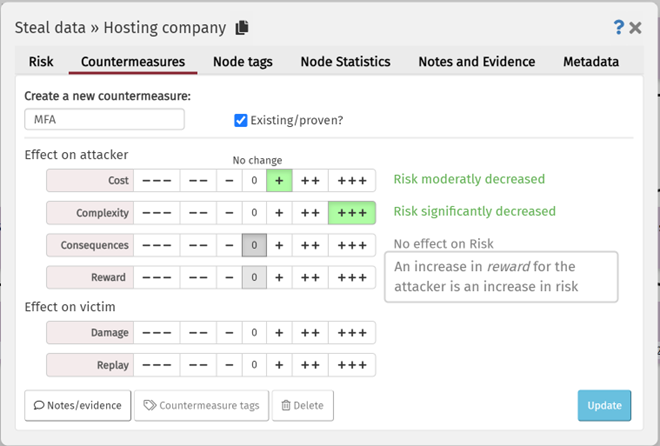Close the countermeasure dialog with X

click(635, 27)
